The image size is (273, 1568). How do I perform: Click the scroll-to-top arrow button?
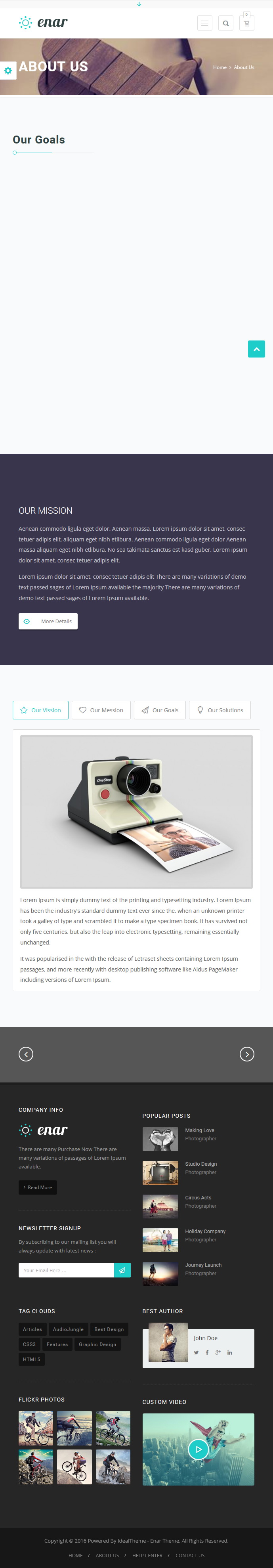(257, 349)
